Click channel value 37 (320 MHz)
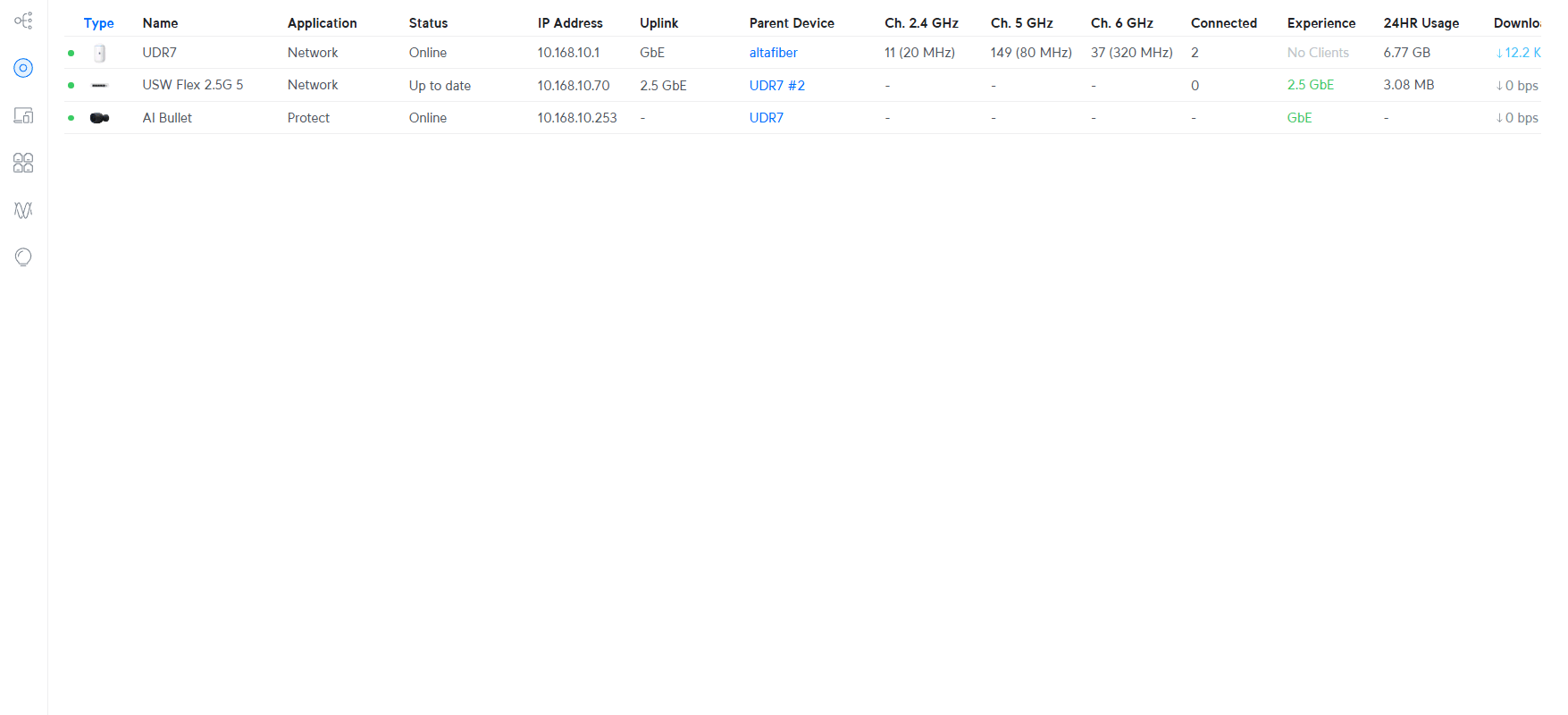The width and height of the screenshot is (1568, 715). click(x=1132, y=53)
